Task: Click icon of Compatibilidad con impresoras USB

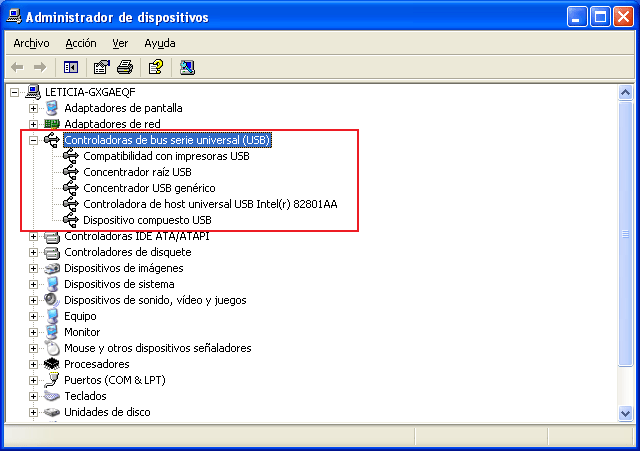Action: (71, 156)
